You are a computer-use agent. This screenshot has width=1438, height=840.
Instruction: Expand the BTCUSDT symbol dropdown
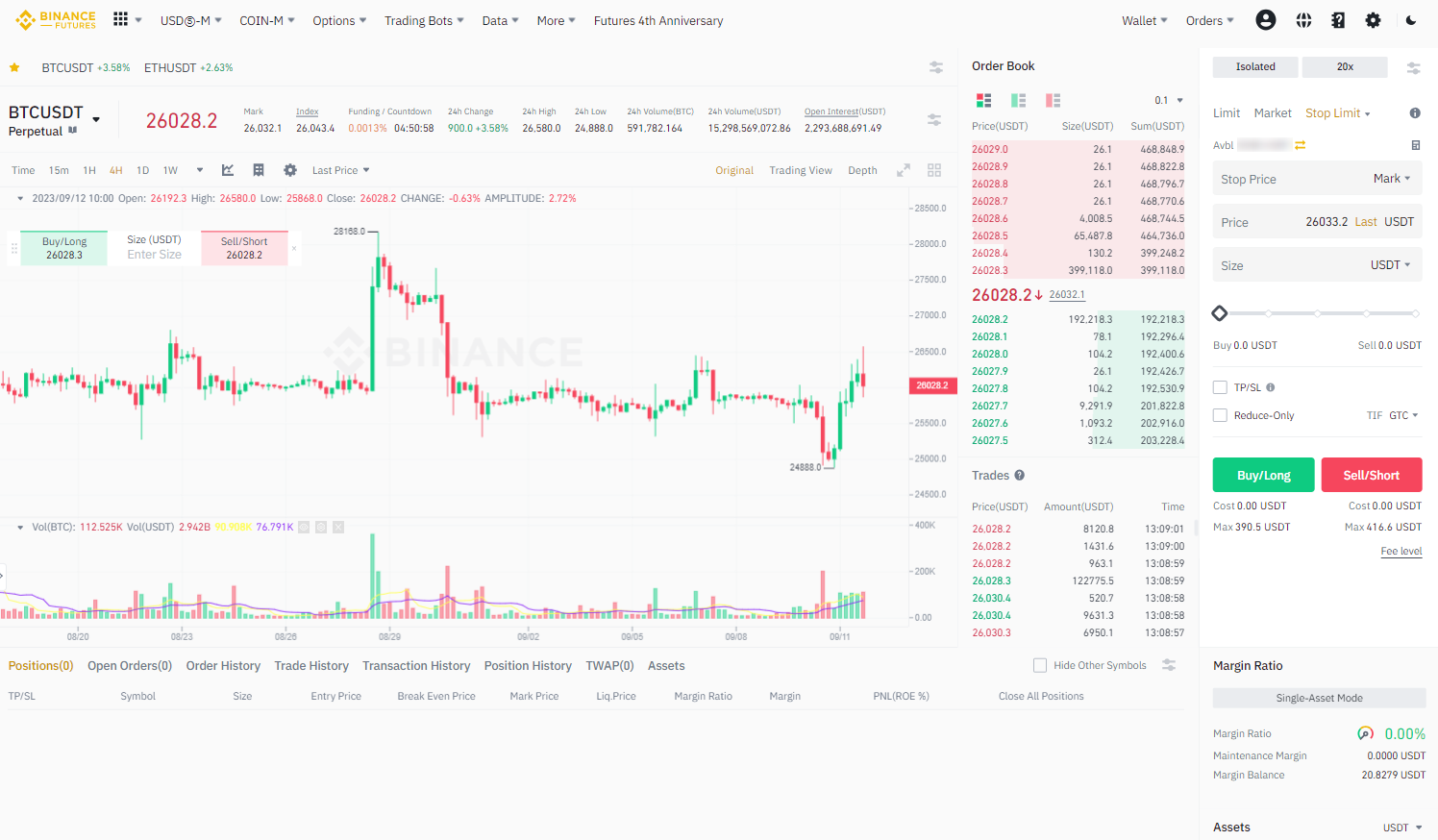[96, 119]
